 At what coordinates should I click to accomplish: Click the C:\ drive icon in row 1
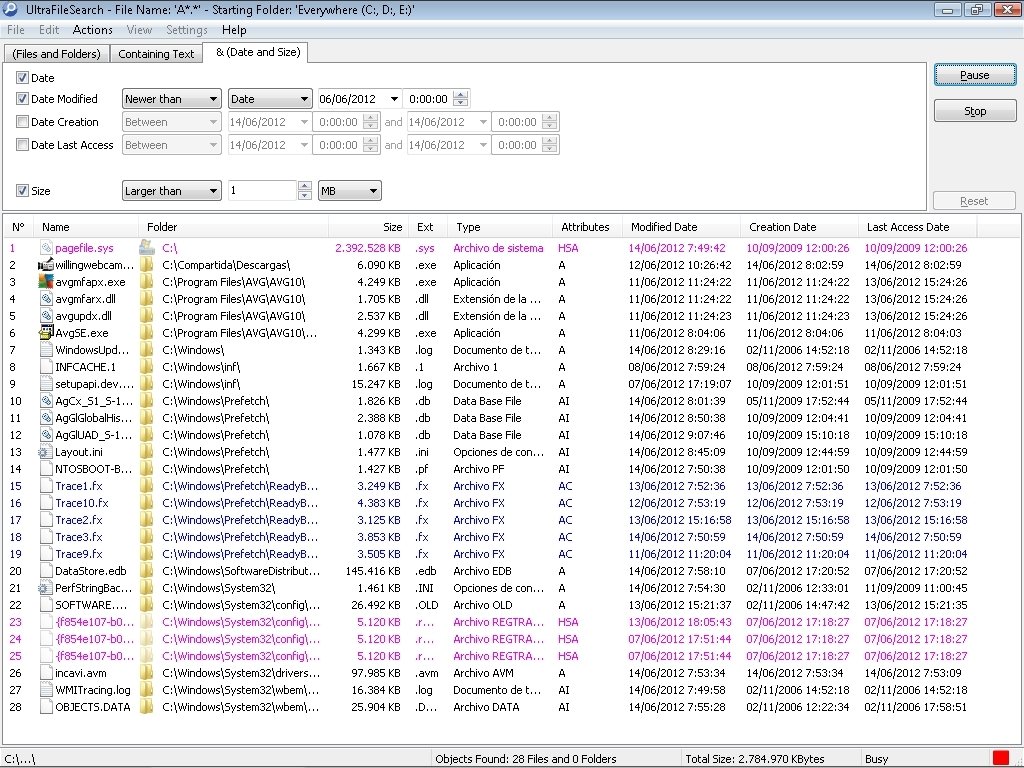[x=147, y=248]
